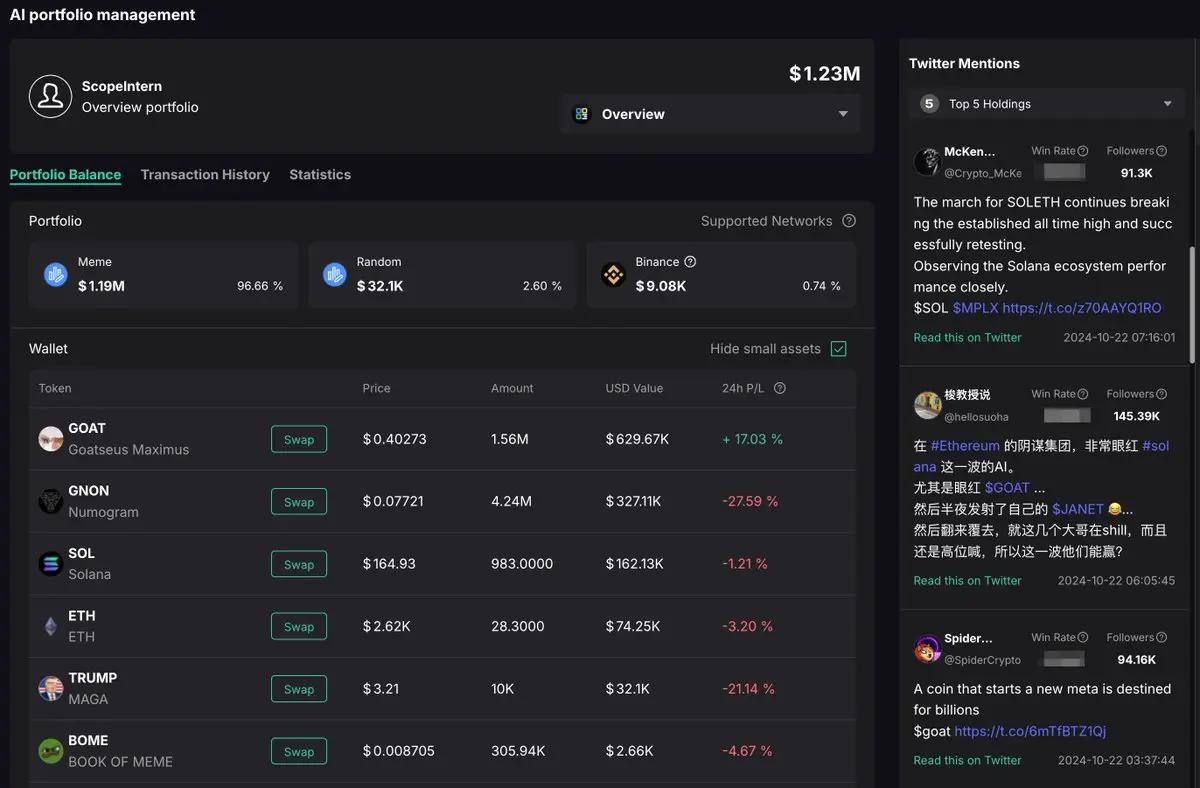
Task: Click Followers help icon for McKen...
Action: click(1161, 151)
